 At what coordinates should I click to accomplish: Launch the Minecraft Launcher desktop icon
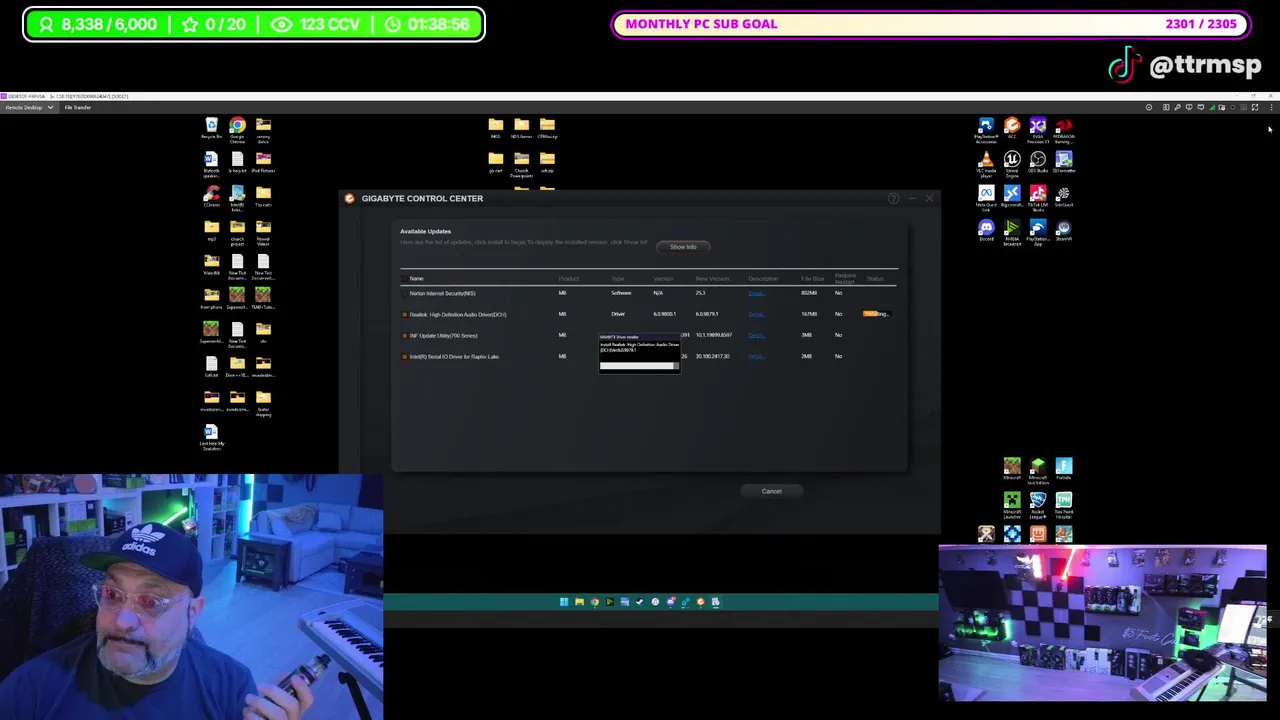click(1012, 503)
